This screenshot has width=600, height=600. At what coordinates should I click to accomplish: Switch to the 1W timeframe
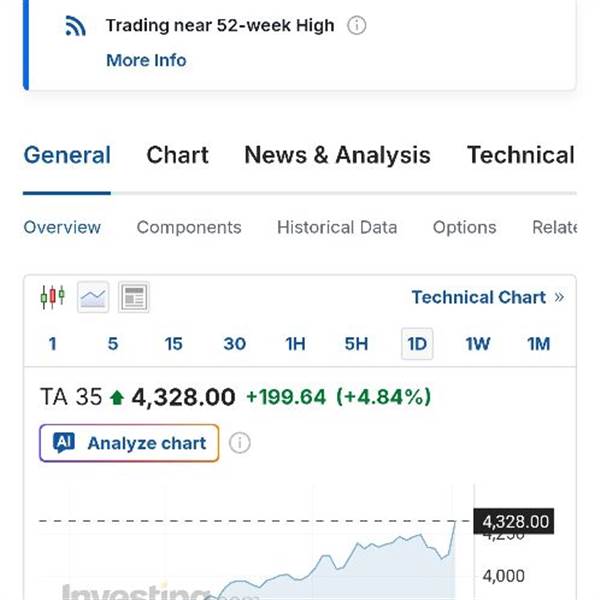pos(478,344)
